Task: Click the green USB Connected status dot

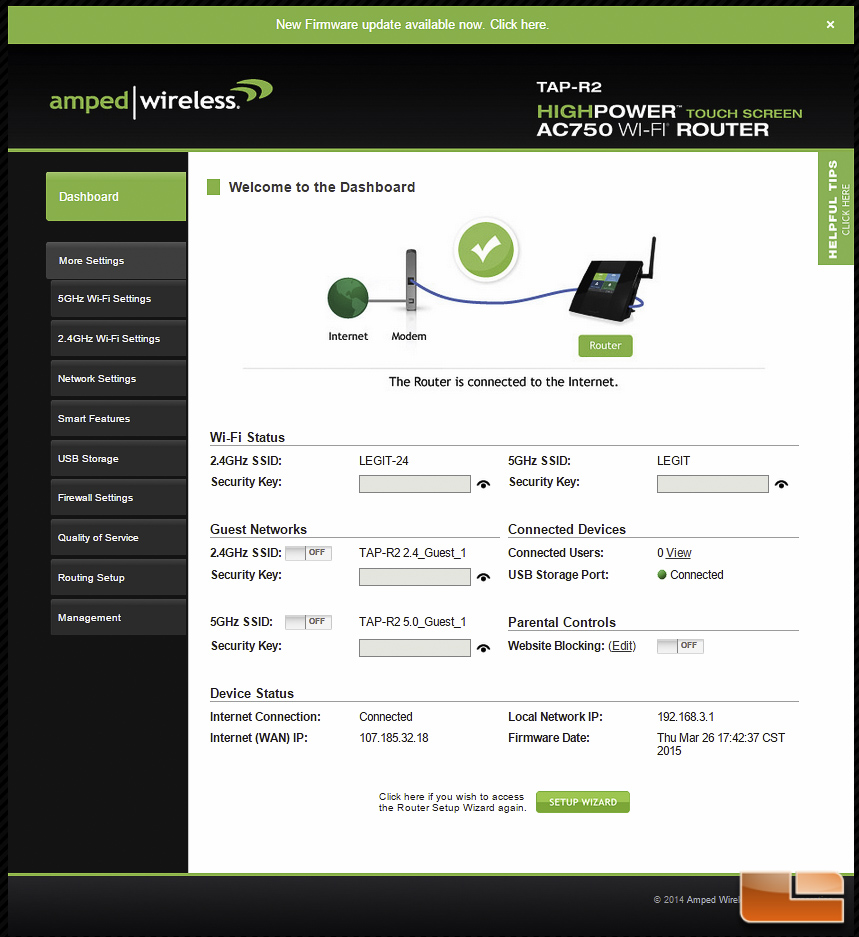Action: pyautogui.click(x=662, y=575)
